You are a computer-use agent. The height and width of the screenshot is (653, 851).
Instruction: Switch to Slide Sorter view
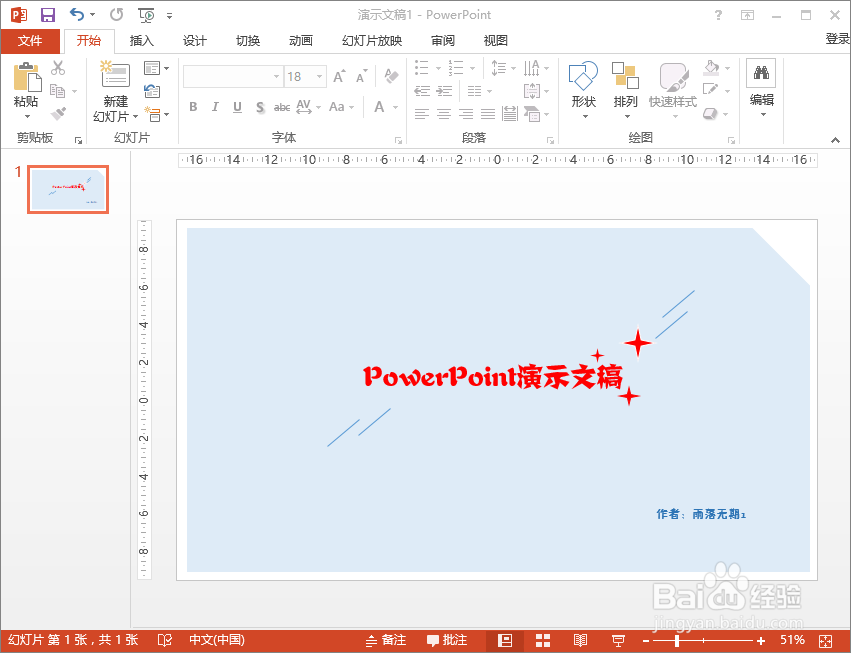pos(543,641)
